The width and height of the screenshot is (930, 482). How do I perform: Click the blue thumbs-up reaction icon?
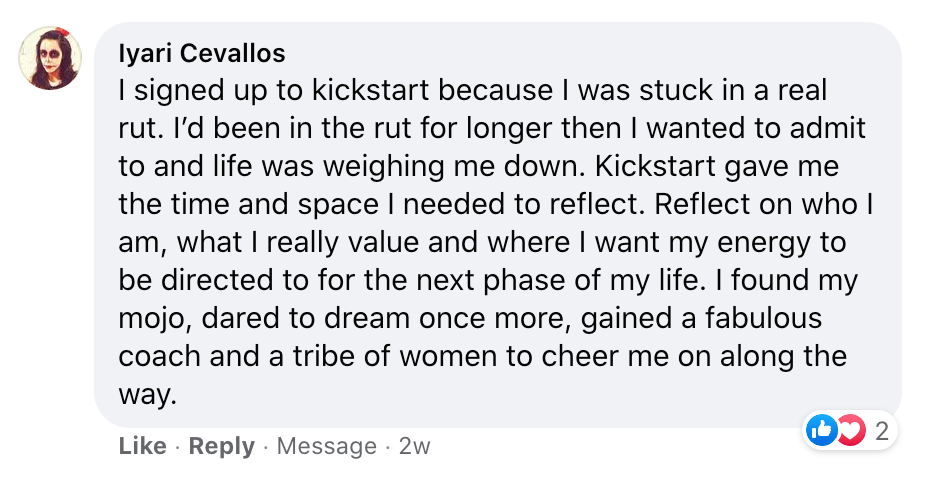(821, 431)
